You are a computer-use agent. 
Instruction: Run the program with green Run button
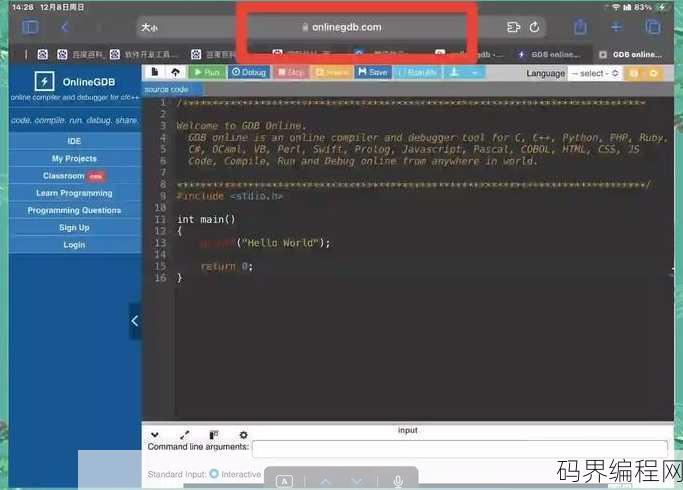tap(207, 72)
